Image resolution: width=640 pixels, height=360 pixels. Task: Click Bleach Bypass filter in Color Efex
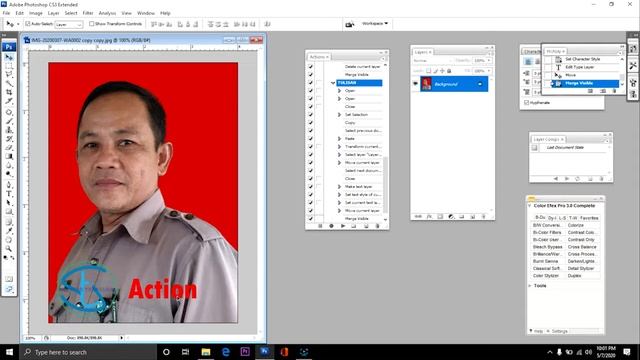click(548, 247)
